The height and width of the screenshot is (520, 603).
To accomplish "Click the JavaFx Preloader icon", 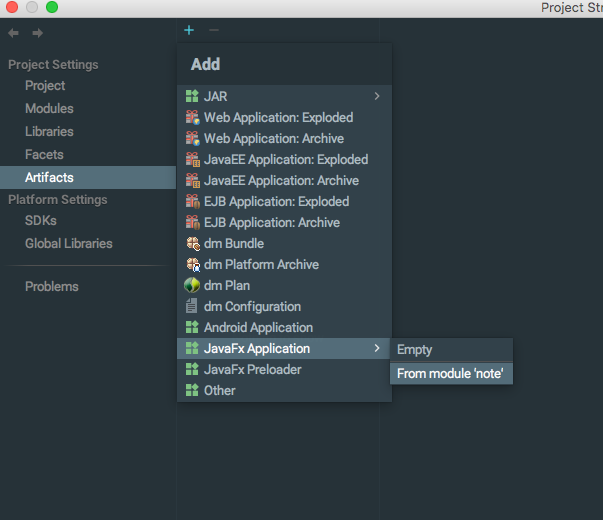I will pos(192,369).
